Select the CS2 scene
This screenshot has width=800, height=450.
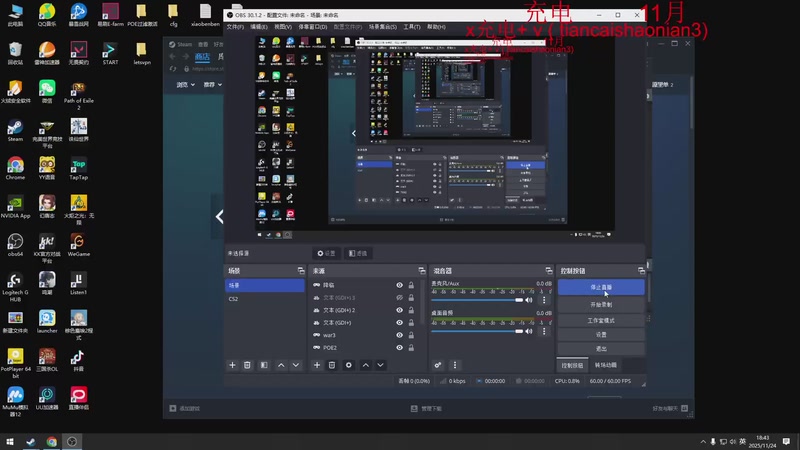pyautogui.click(x=265, y=298)
